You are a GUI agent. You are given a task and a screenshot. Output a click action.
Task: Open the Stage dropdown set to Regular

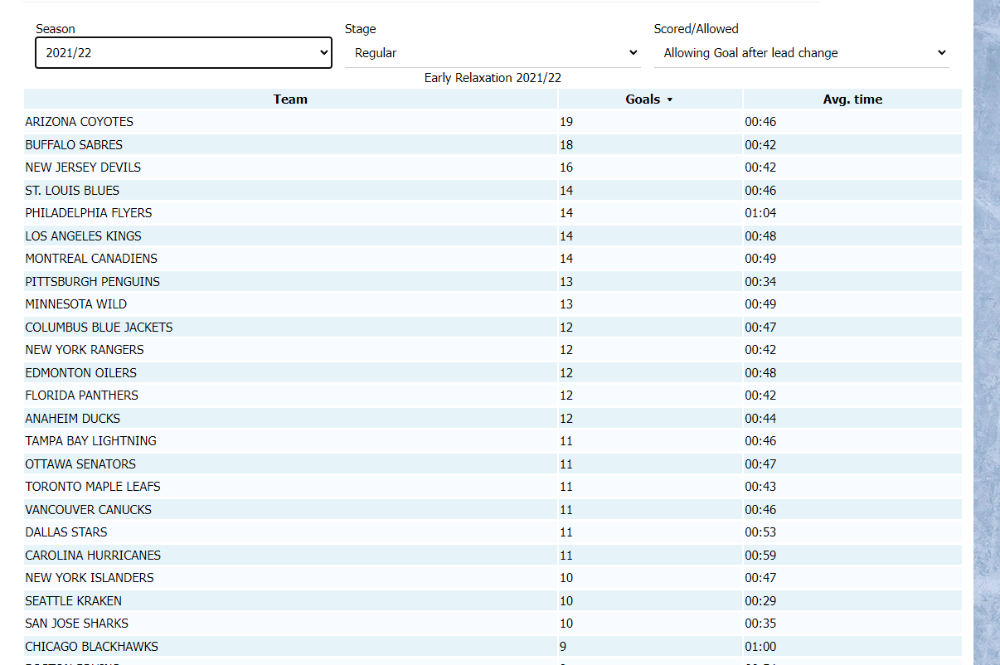pyautogui.click(x=492, y=53)
